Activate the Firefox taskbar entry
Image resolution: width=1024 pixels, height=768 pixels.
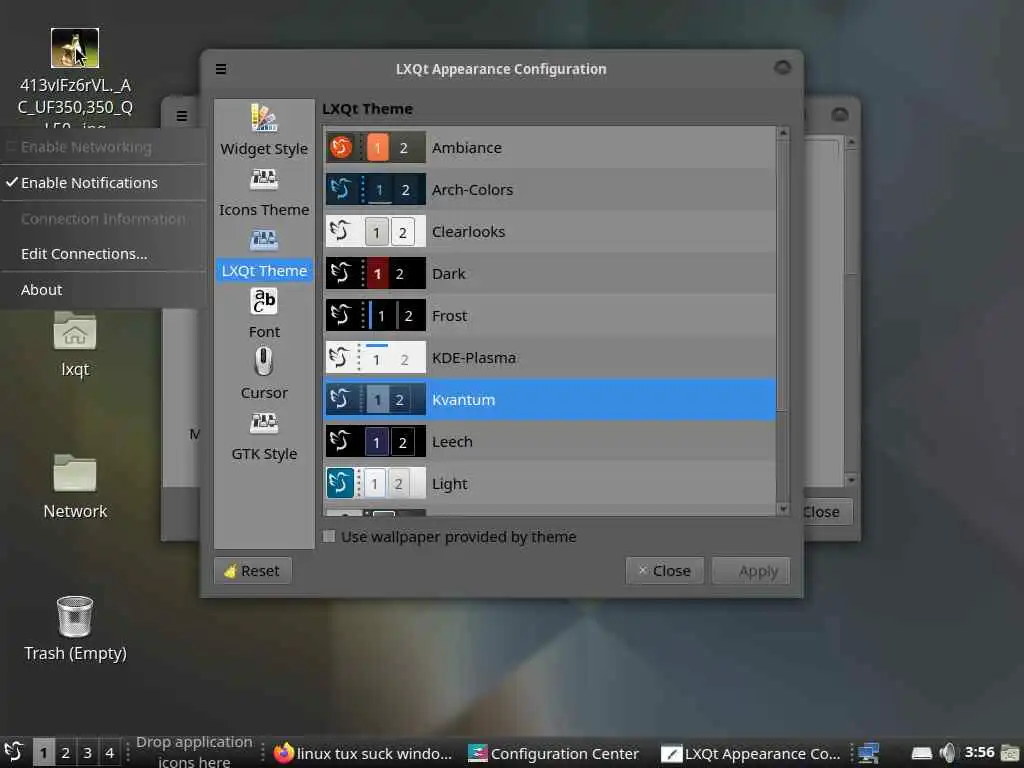pos(363,753)
